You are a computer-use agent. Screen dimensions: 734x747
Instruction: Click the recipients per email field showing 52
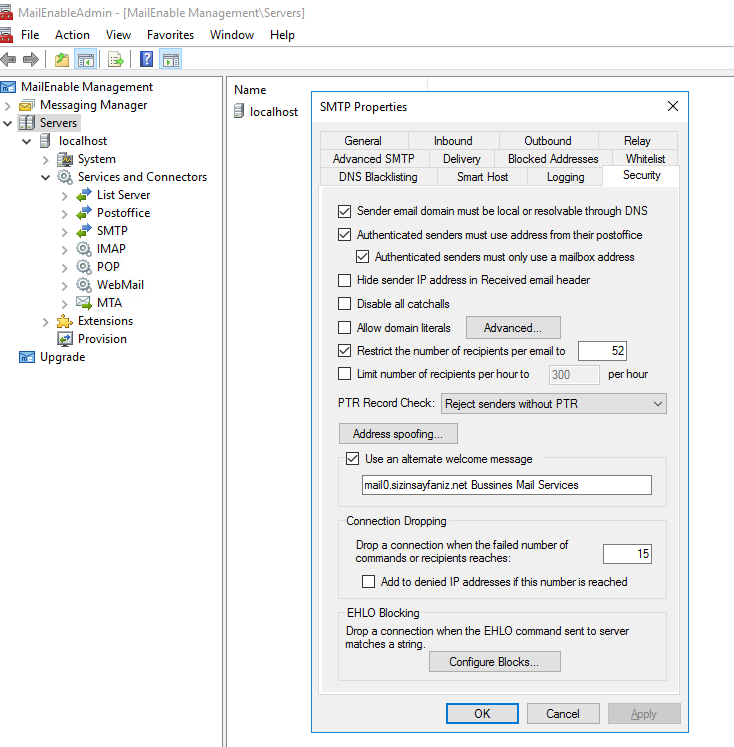click(602, 351)
